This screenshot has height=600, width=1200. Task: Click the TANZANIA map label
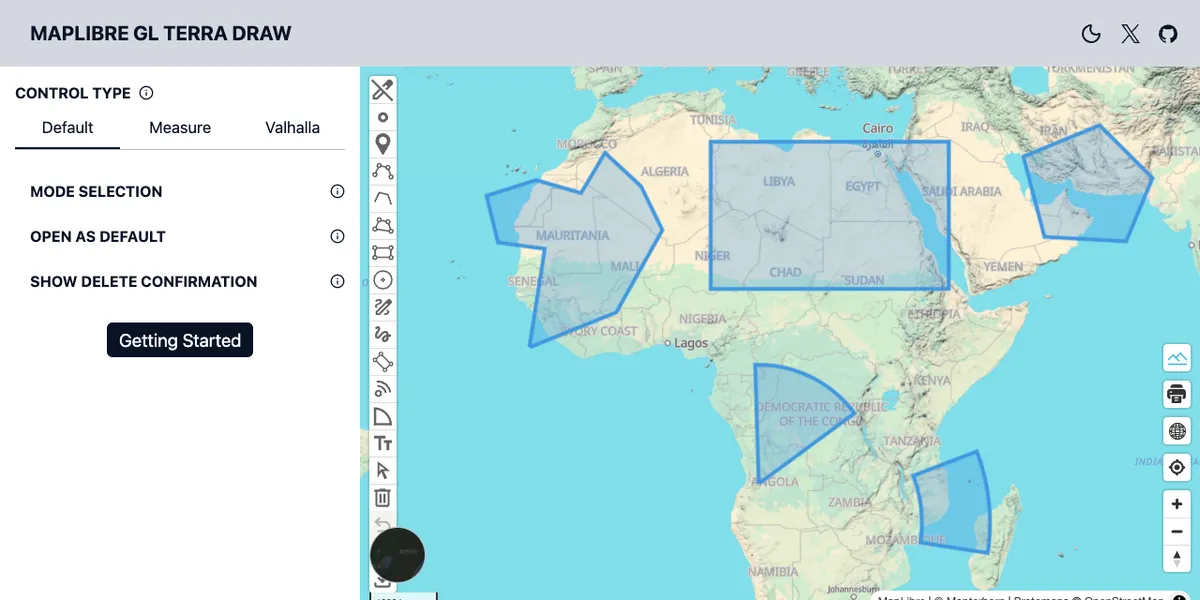[x=912, y=441]
